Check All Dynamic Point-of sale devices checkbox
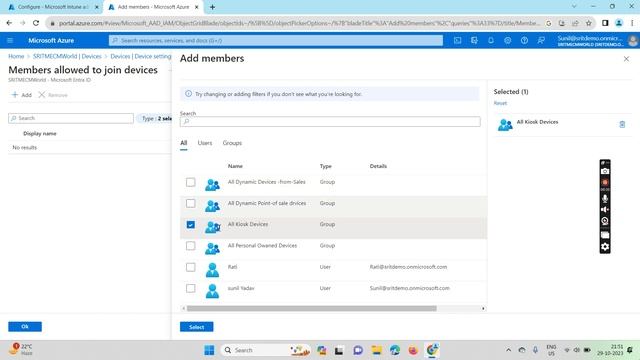Screen dimensions: 640x360 191,203
